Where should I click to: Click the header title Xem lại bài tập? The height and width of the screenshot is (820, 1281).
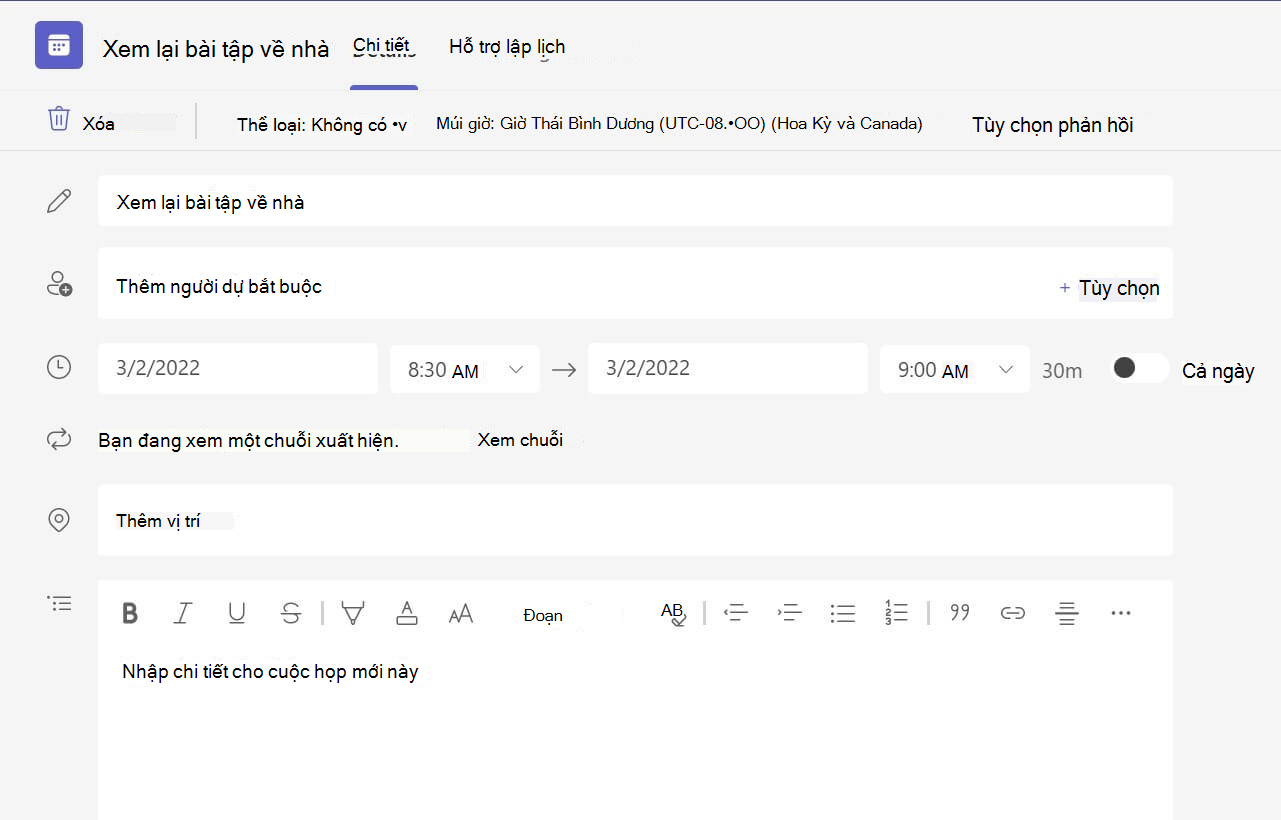(x=216, y=49)
